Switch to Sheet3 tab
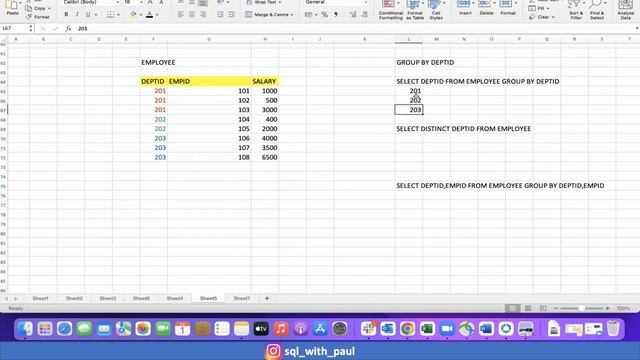Image resolution: width=640 pixels, height=360 pixels. pyautogui.click(x=108, y=299)
